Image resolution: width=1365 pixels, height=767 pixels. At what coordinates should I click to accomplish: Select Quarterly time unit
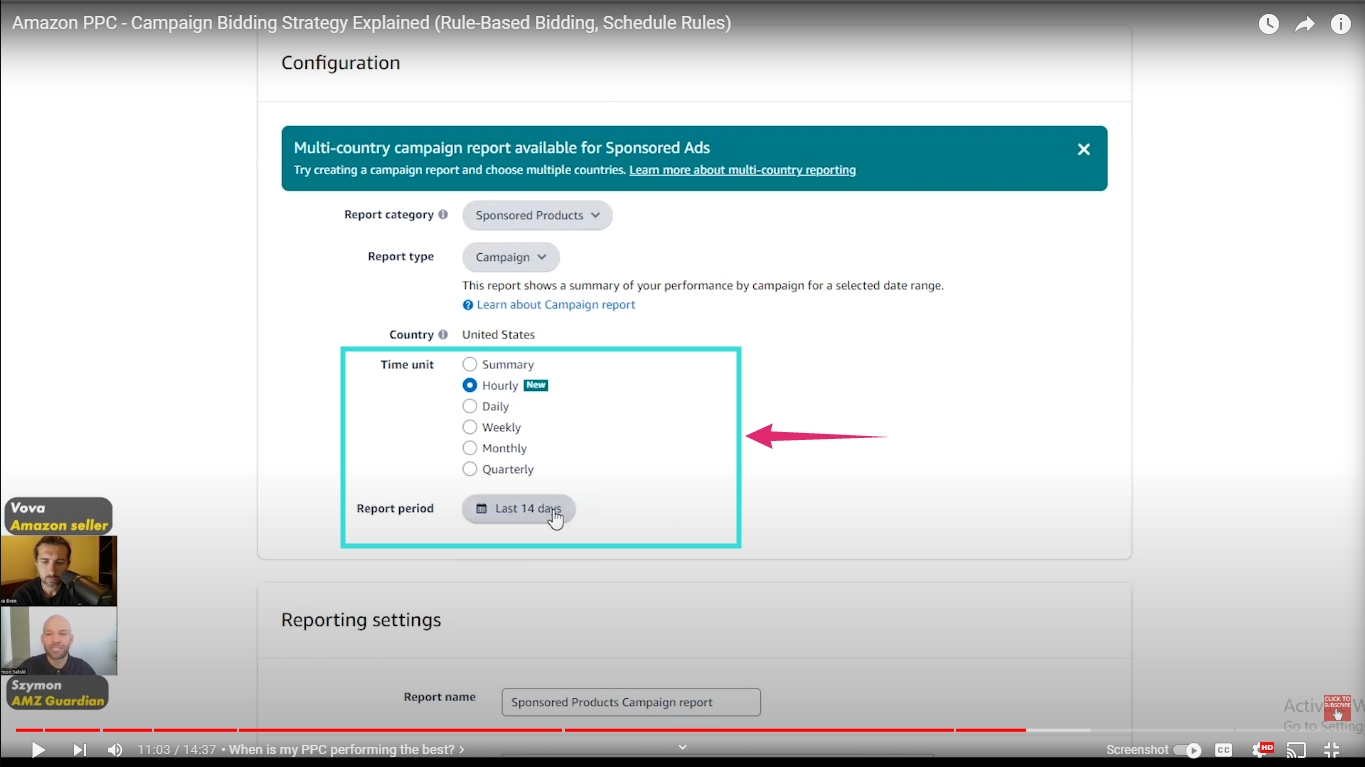pyautogui.click(x=470, y=469)
